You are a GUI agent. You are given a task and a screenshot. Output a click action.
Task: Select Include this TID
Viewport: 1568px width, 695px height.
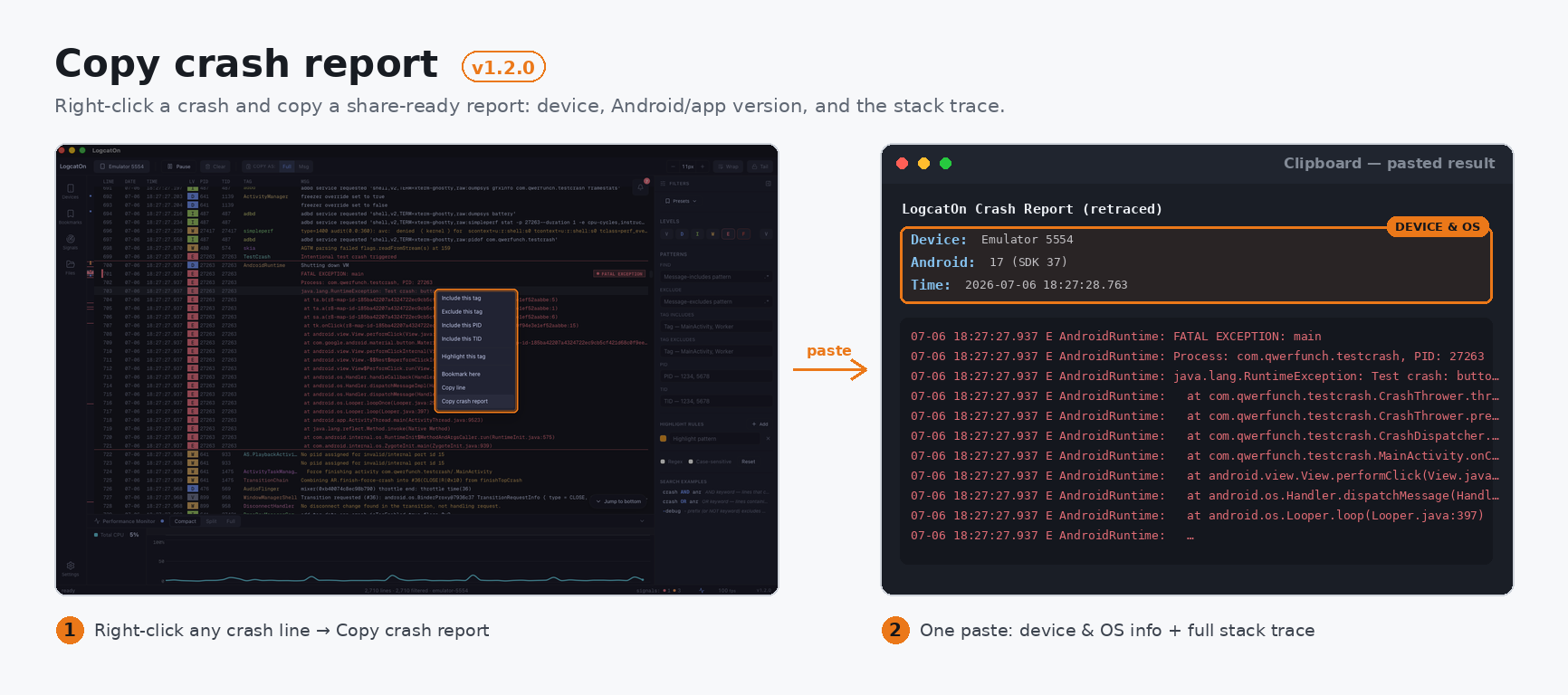(x=476, y=338)
